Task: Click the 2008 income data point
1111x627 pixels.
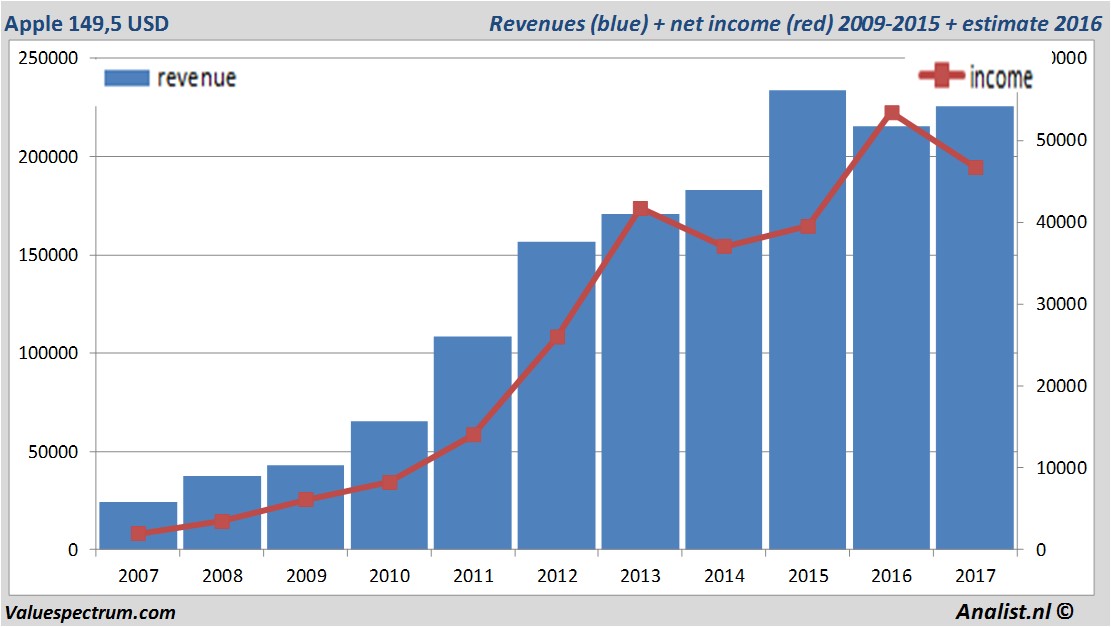Action: pyautogui.click(x=222, y=521)
